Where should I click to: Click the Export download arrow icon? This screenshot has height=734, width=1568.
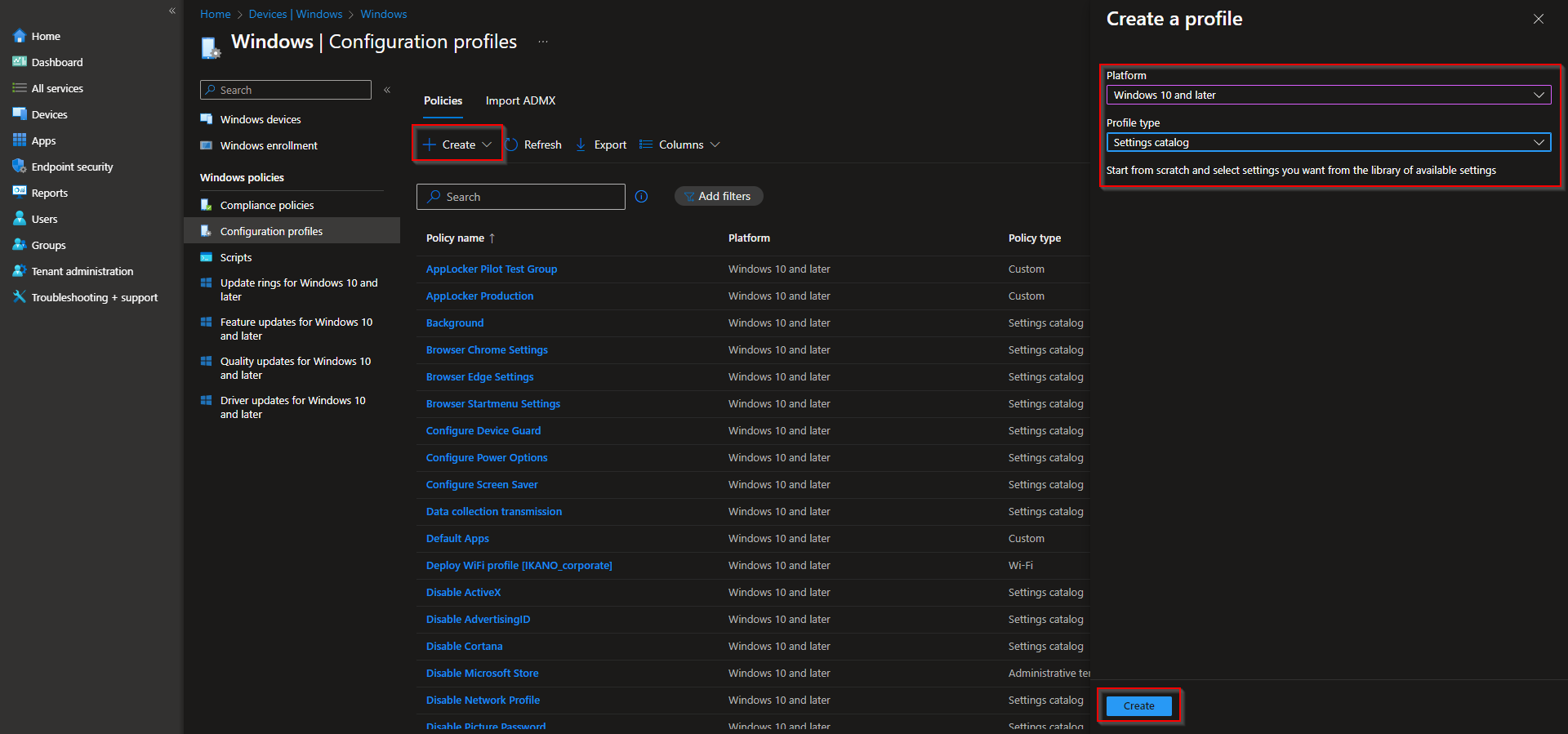click(581, 145)
